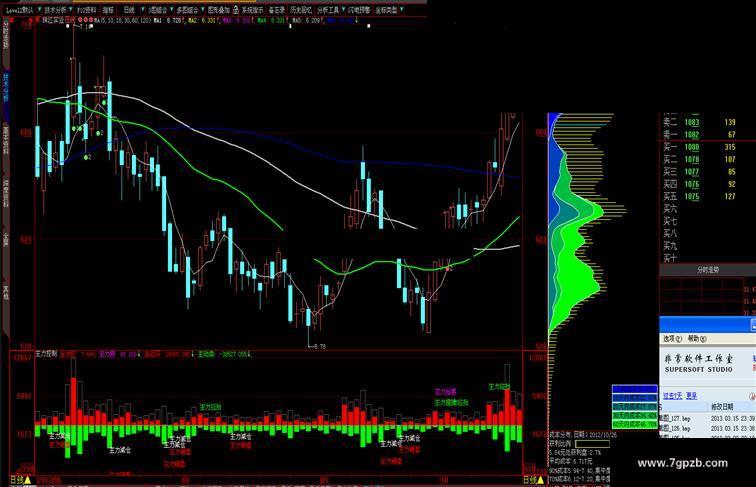Screen dimensions: 756x487
Task: Expand the 日线 period dropdown arrow
Action: pos(143,9)
